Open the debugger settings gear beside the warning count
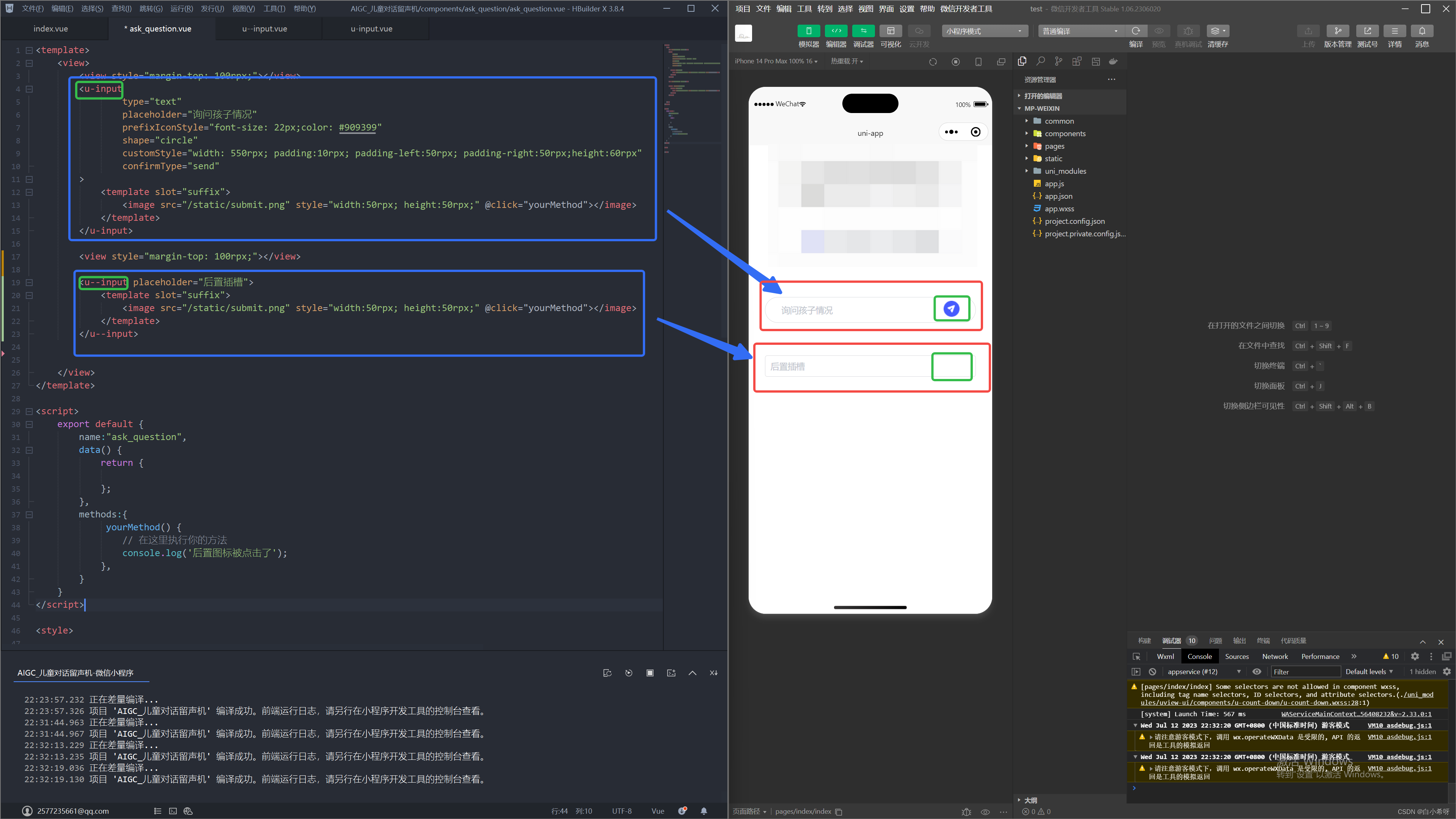 click(x=1415, y=656)
